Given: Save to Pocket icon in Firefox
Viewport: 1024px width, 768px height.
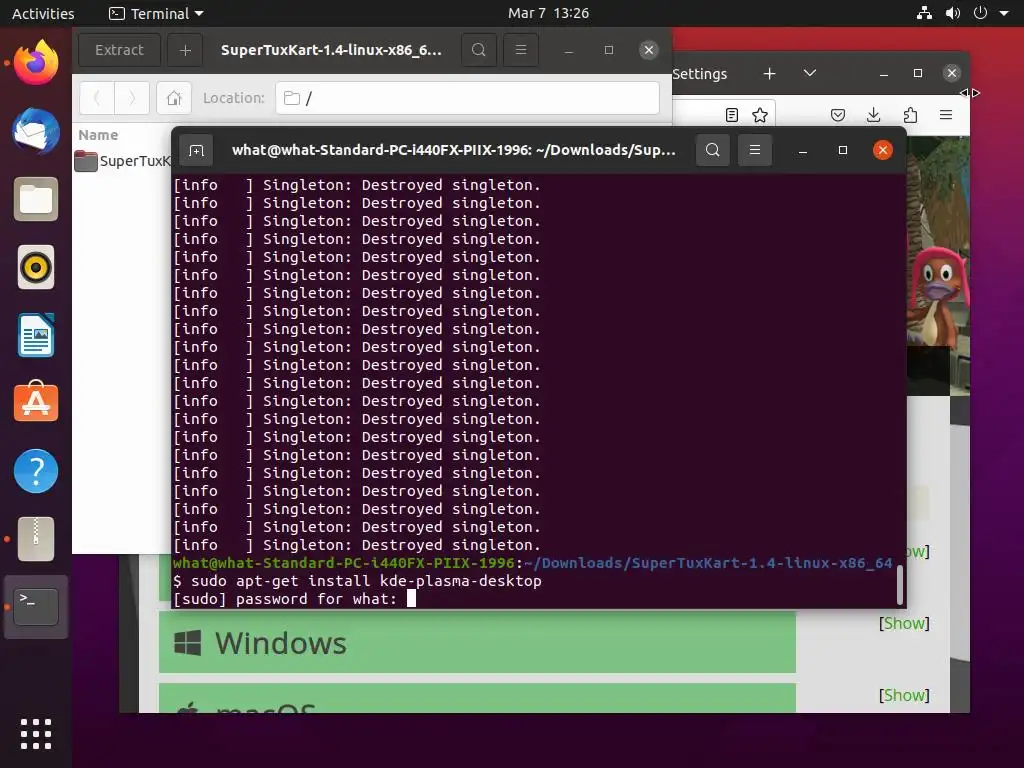Looking at the screenshot, I should 838,116.
